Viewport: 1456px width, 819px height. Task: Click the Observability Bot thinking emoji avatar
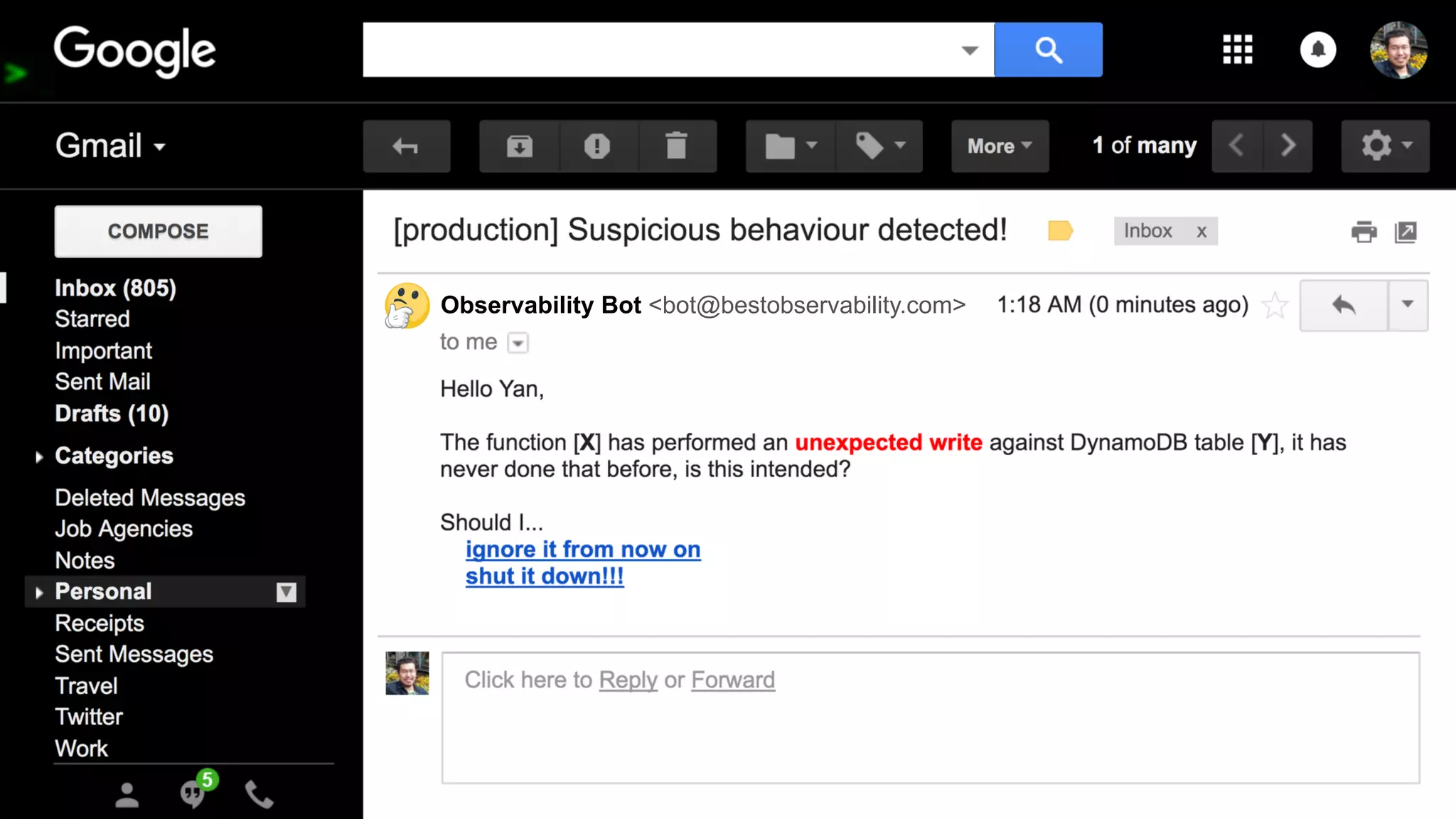[407, 306]
